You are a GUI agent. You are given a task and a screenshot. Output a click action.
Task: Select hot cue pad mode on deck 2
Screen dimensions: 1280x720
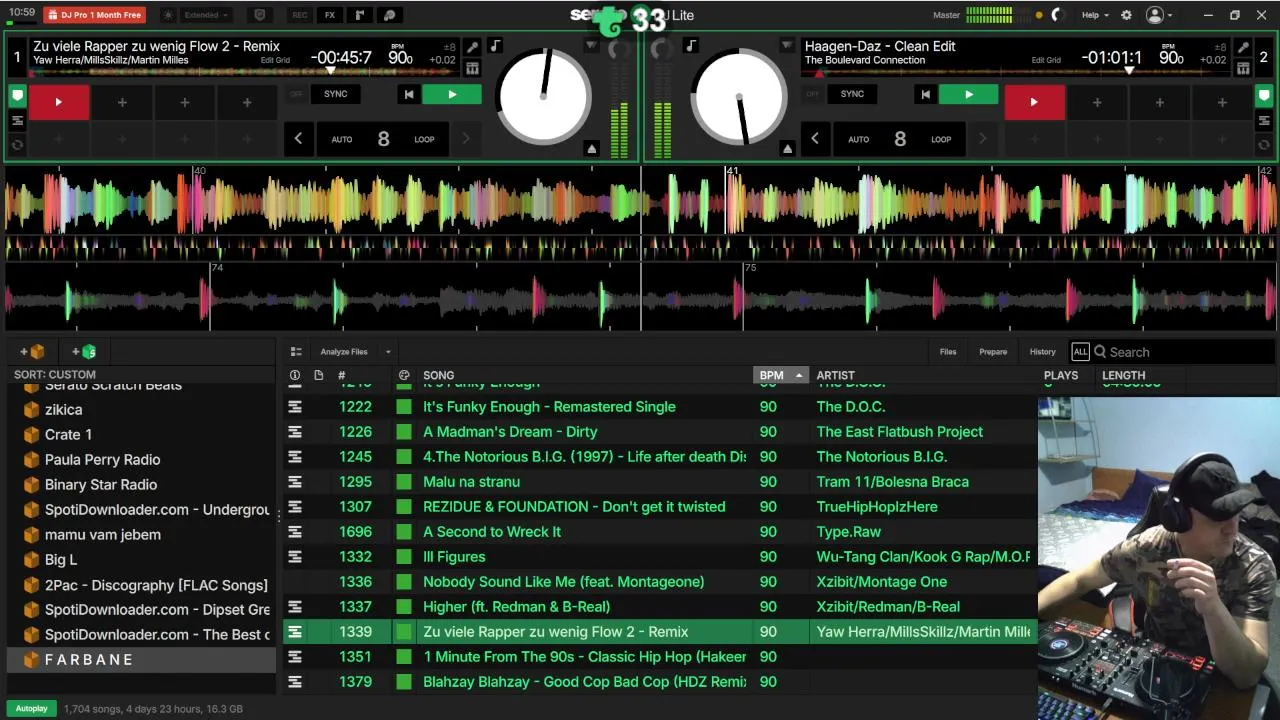pos(1264,97)
